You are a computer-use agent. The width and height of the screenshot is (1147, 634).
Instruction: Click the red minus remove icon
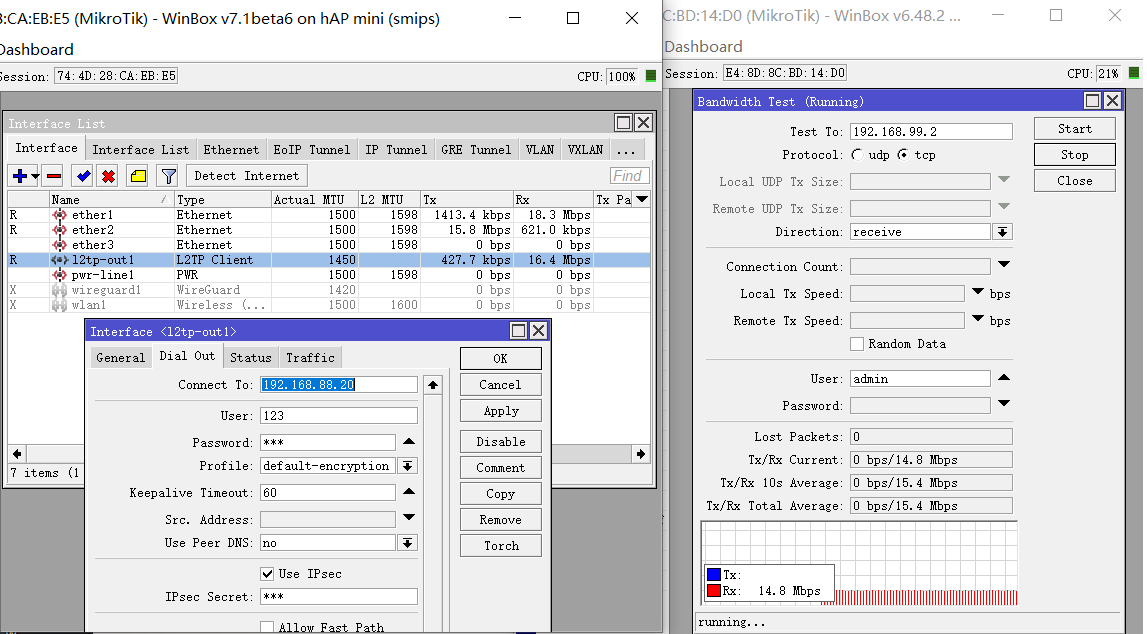pos(54,176)
